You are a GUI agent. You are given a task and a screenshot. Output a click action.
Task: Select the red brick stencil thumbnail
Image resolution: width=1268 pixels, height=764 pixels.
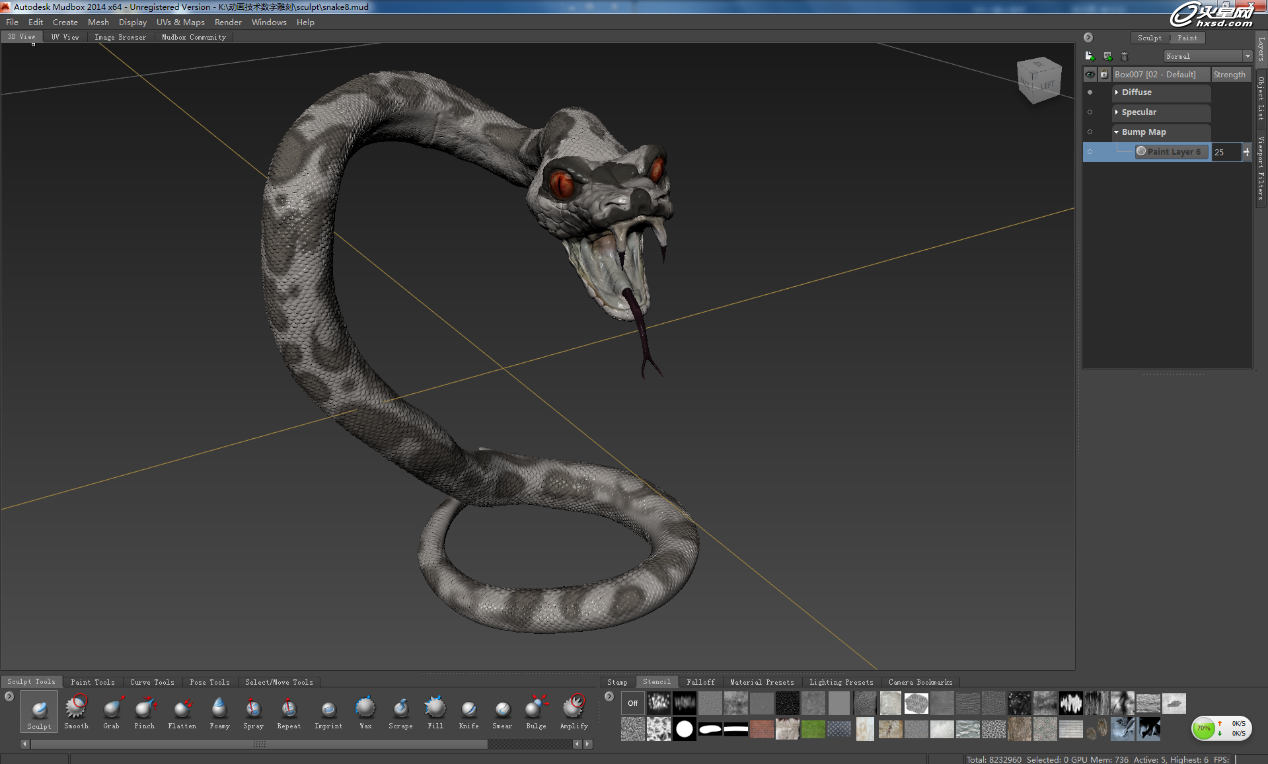click(x=762, y=729)
